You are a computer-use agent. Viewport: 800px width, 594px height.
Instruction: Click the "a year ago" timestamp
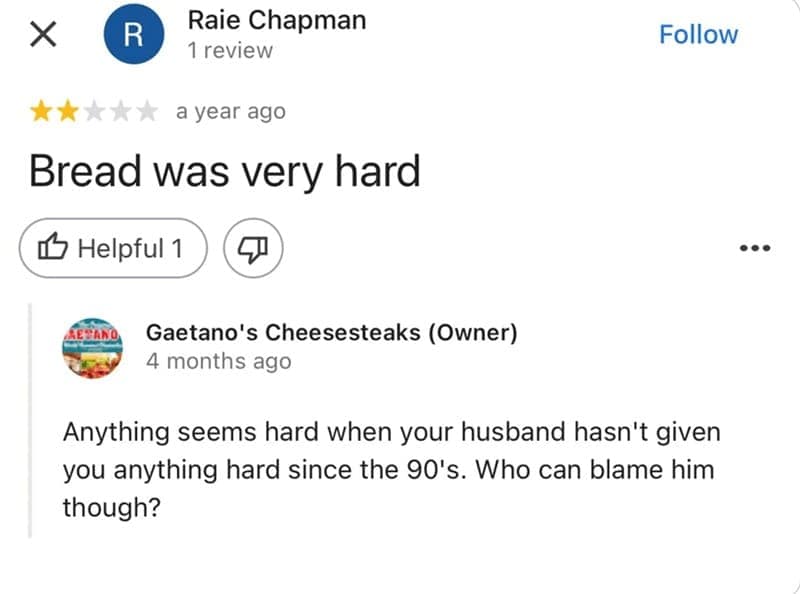tap(230, 112)
